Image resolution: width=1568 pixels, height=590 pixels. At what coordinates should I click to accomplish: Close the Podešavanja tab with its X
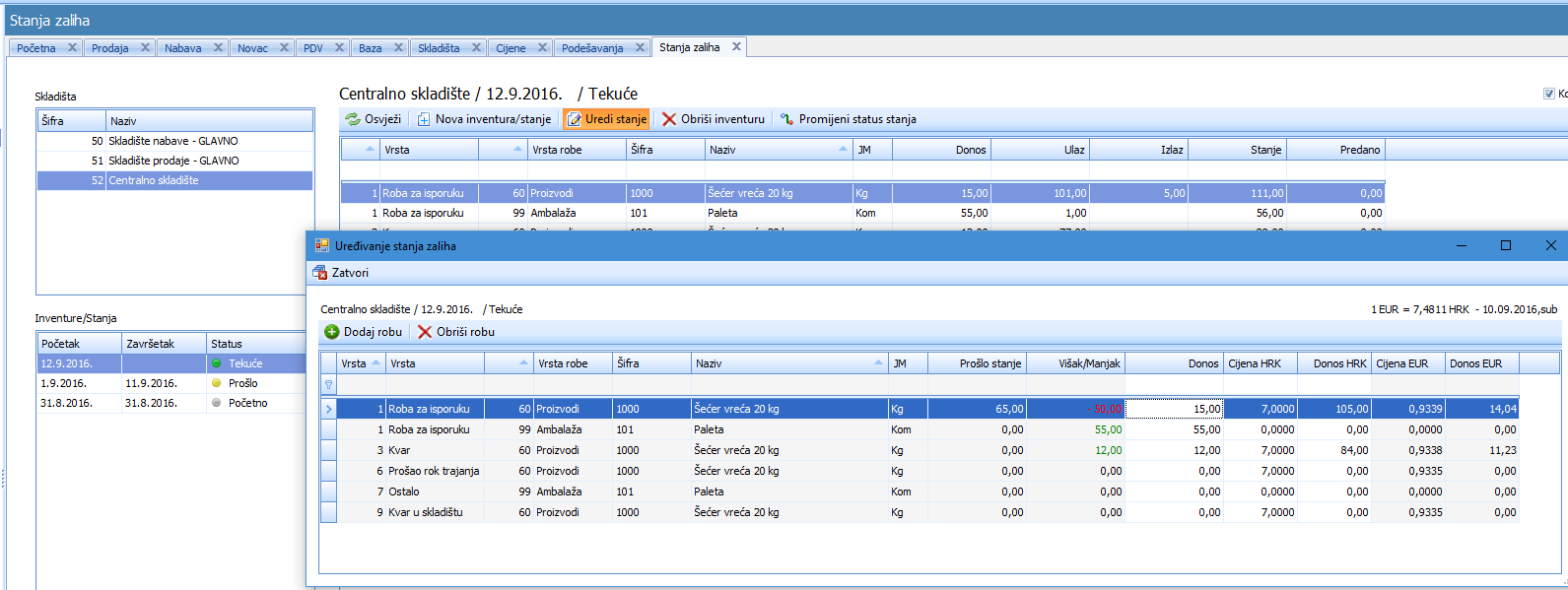point(640,47)
